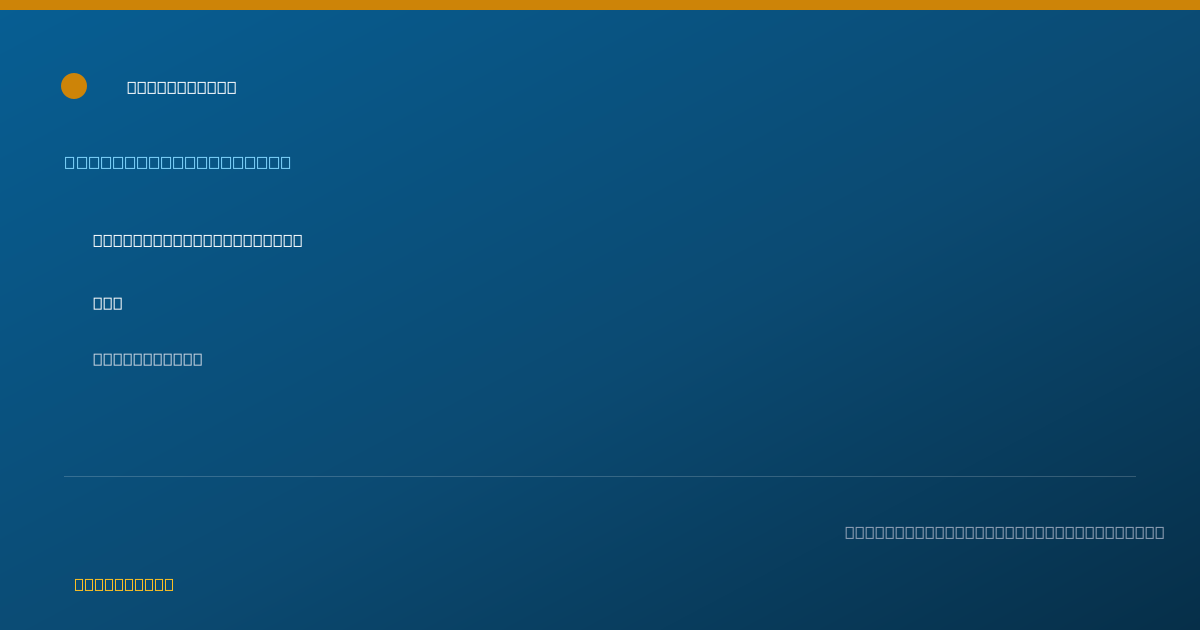This screenshot has height=630, width=1200.
Task: Click the light-blue heading line of text
Action: tap(178, 162)
